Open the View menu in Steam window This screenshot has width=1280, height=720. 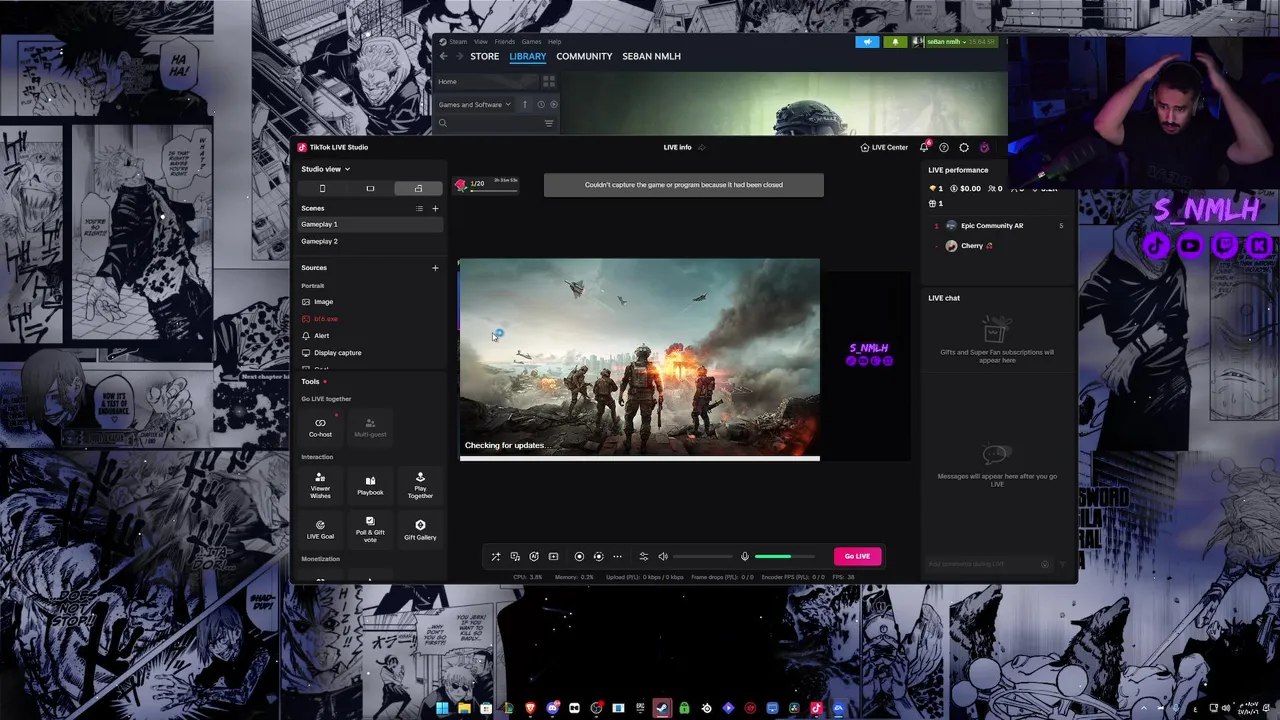[x=481, y=42]
